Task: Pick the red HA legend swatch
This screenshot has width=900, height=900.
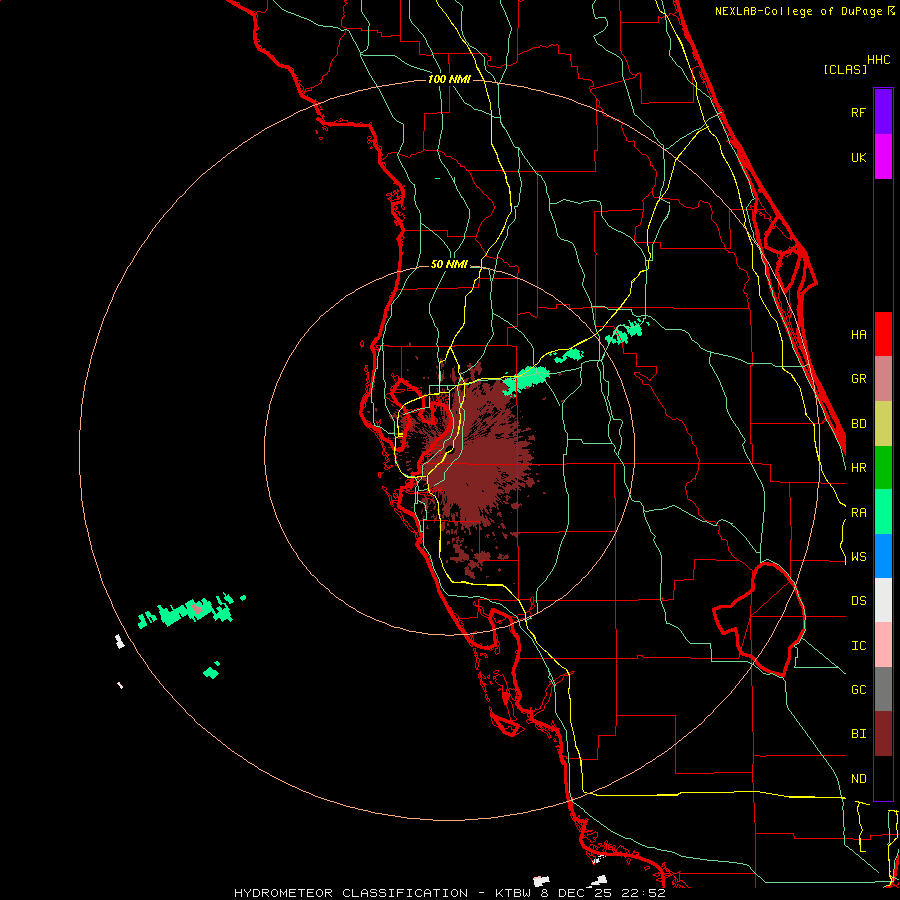Action: coord(883,334)
